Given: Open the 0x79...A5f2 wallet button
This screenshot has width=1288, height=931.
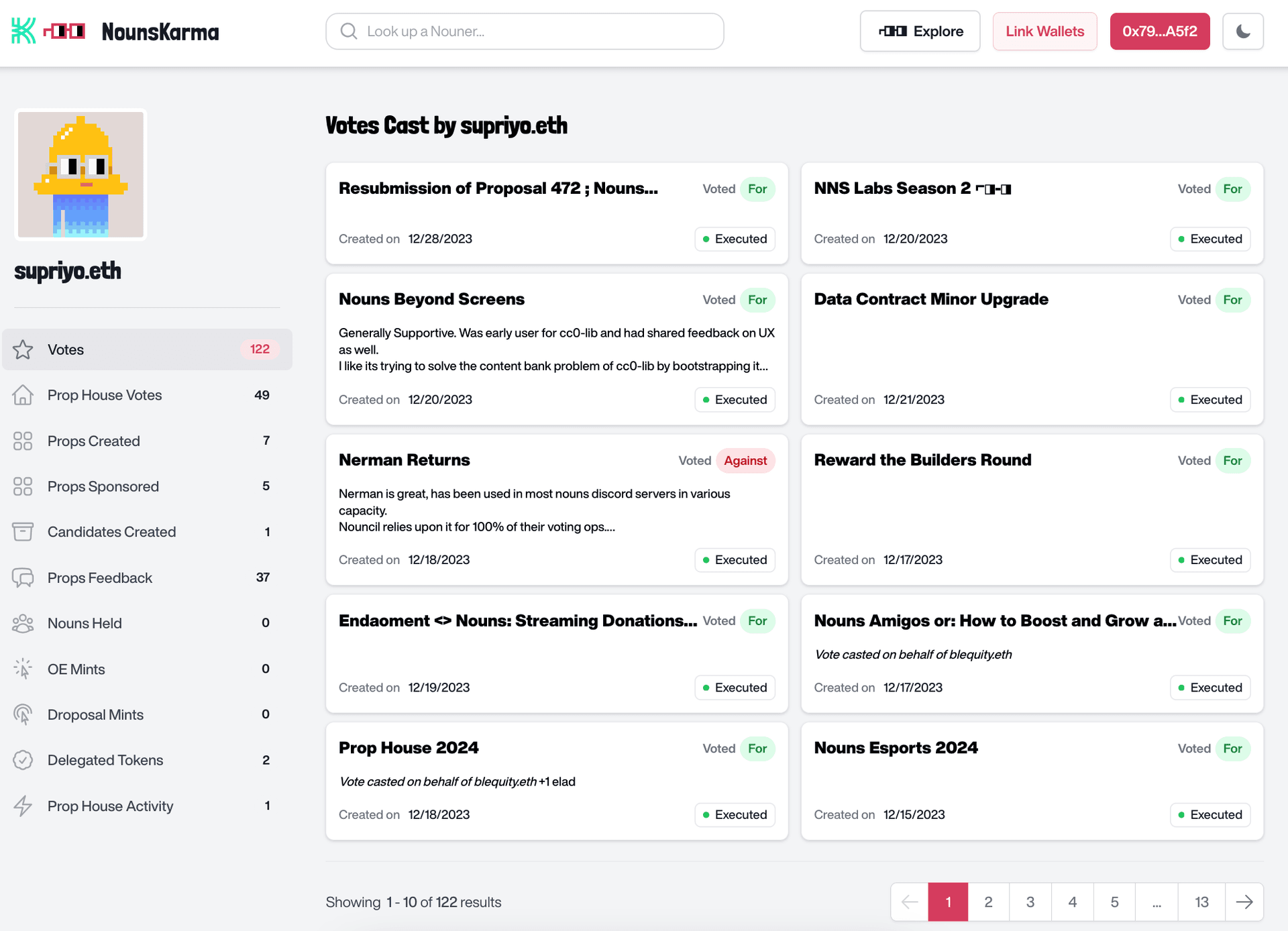Looking at the screenshot, I should point(1159,32).
